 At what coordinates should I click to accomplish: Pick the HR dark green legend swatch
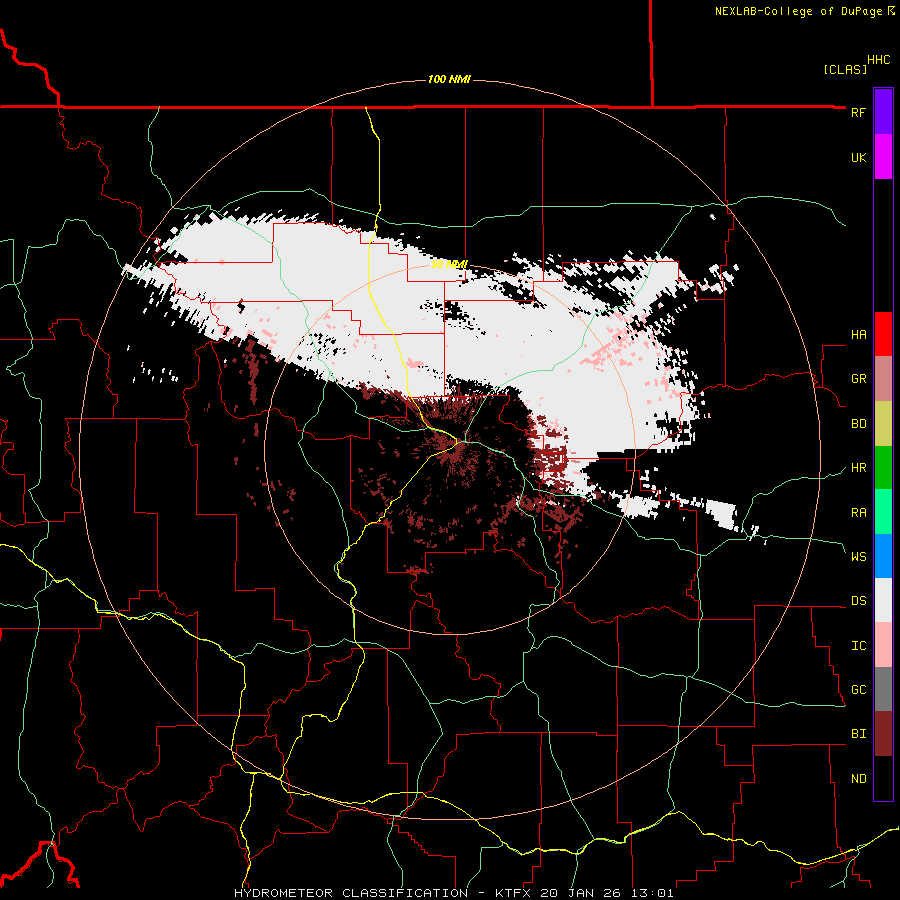[883, 468]
